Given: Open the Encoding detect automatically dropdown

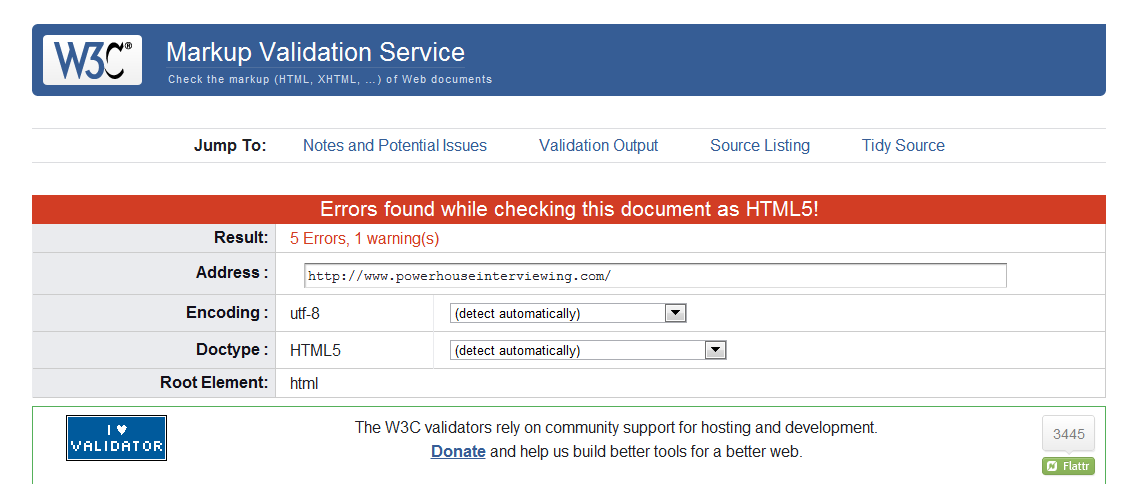Looking at the screenshot, I should click(x=568, y=313).
